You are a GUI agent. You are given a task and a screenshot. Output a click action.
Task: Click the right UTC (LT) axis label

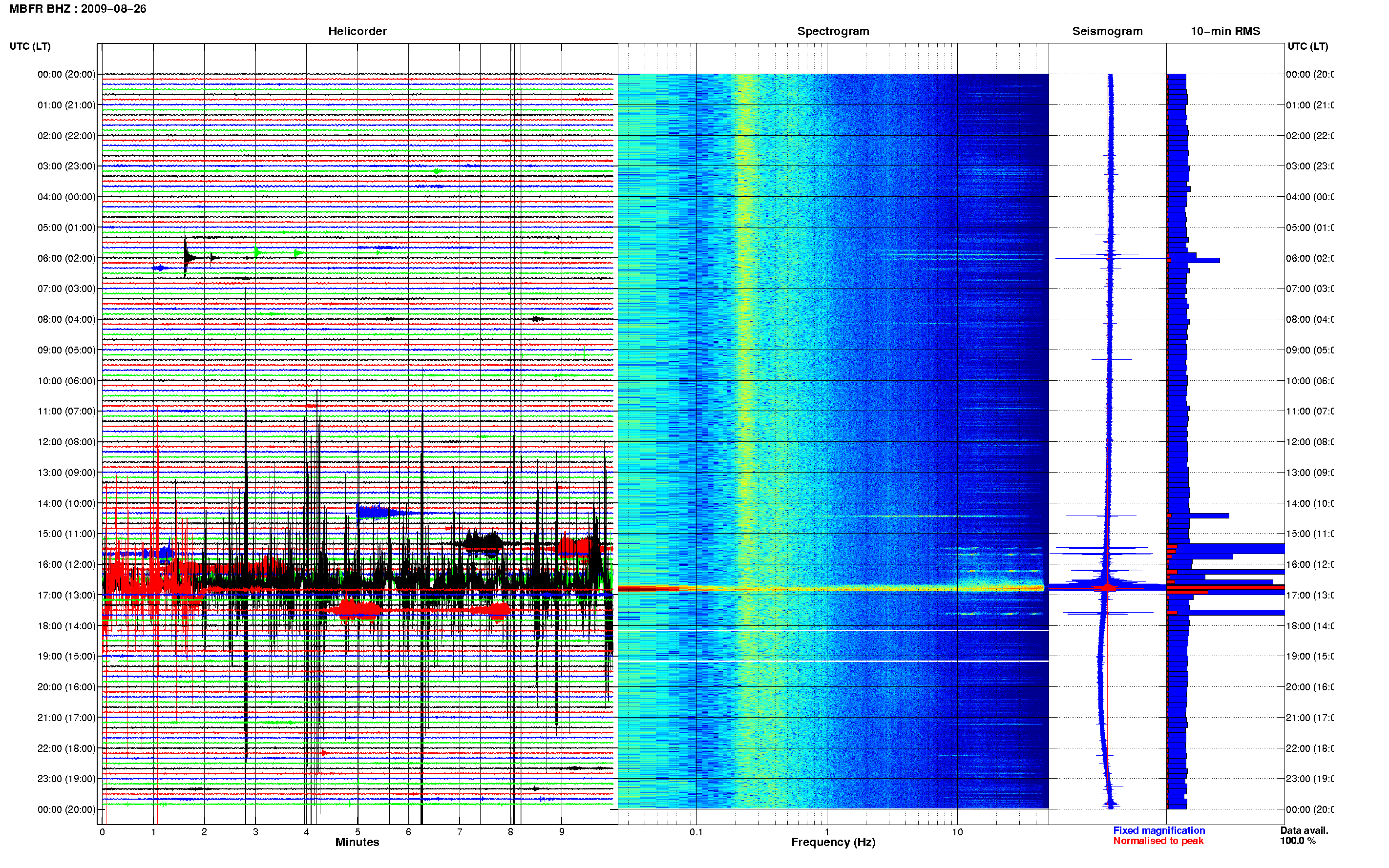pos(1307,46)
